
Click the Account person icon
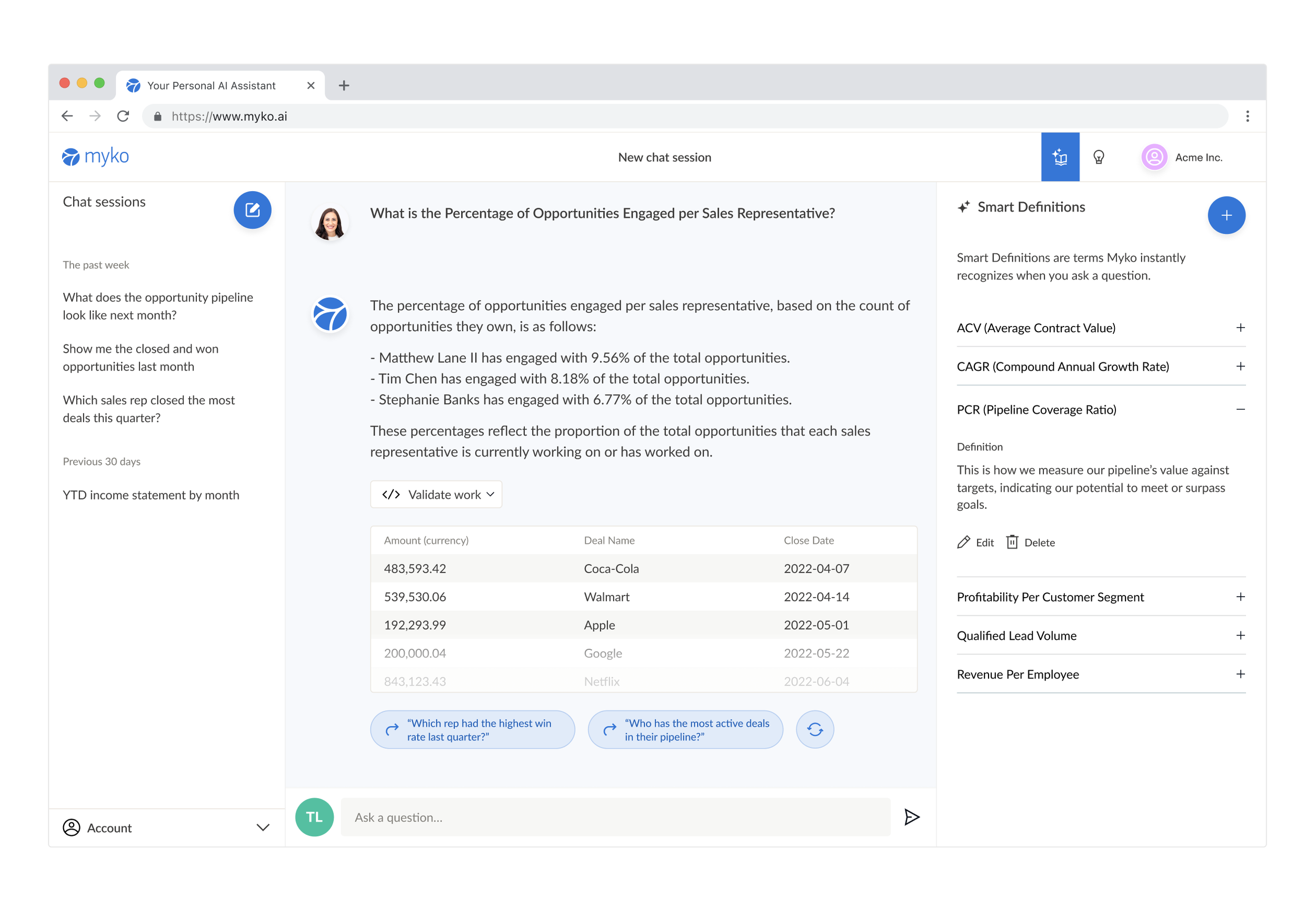71,828
